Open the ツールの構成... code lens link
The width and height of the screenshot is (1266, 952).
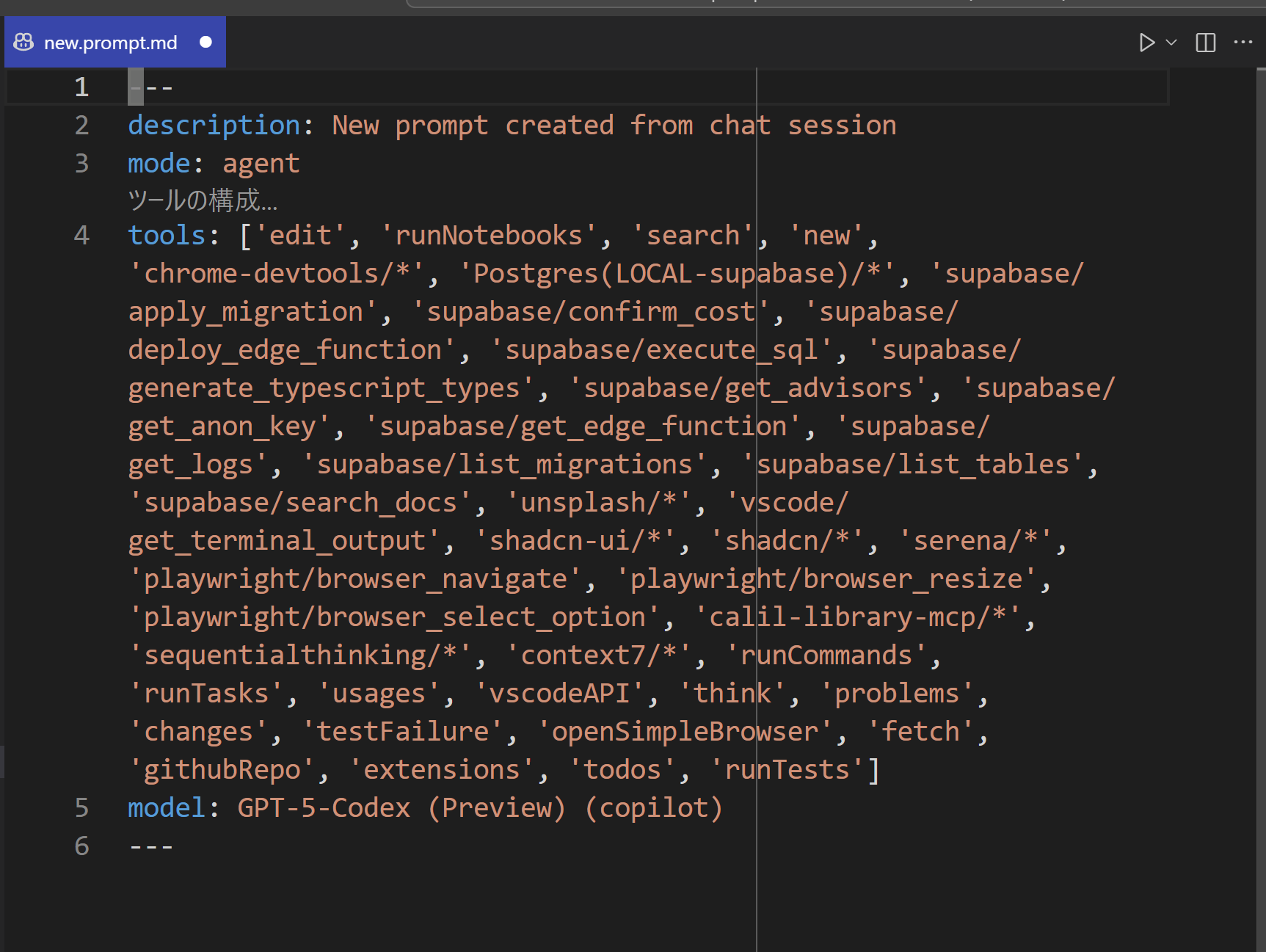[x=203, y=200]
